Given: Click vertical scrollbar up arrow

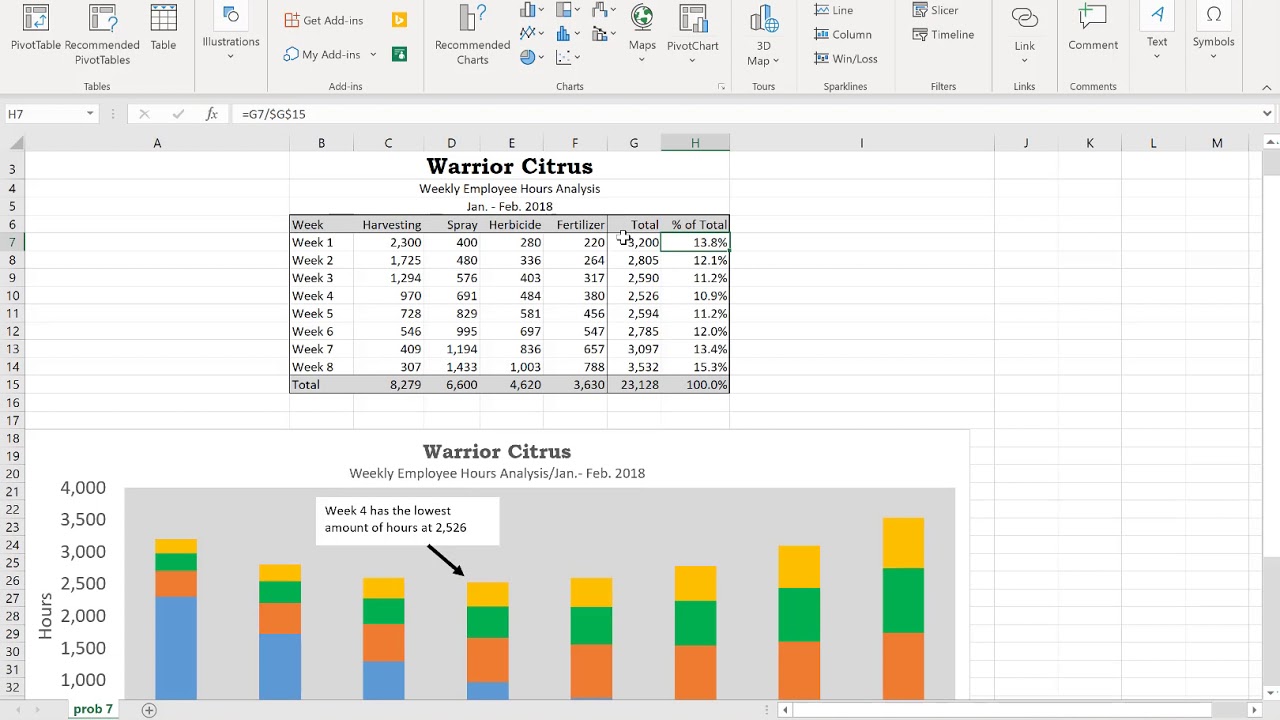Looking at the screenshot, I should click(x=1271, y=143).
